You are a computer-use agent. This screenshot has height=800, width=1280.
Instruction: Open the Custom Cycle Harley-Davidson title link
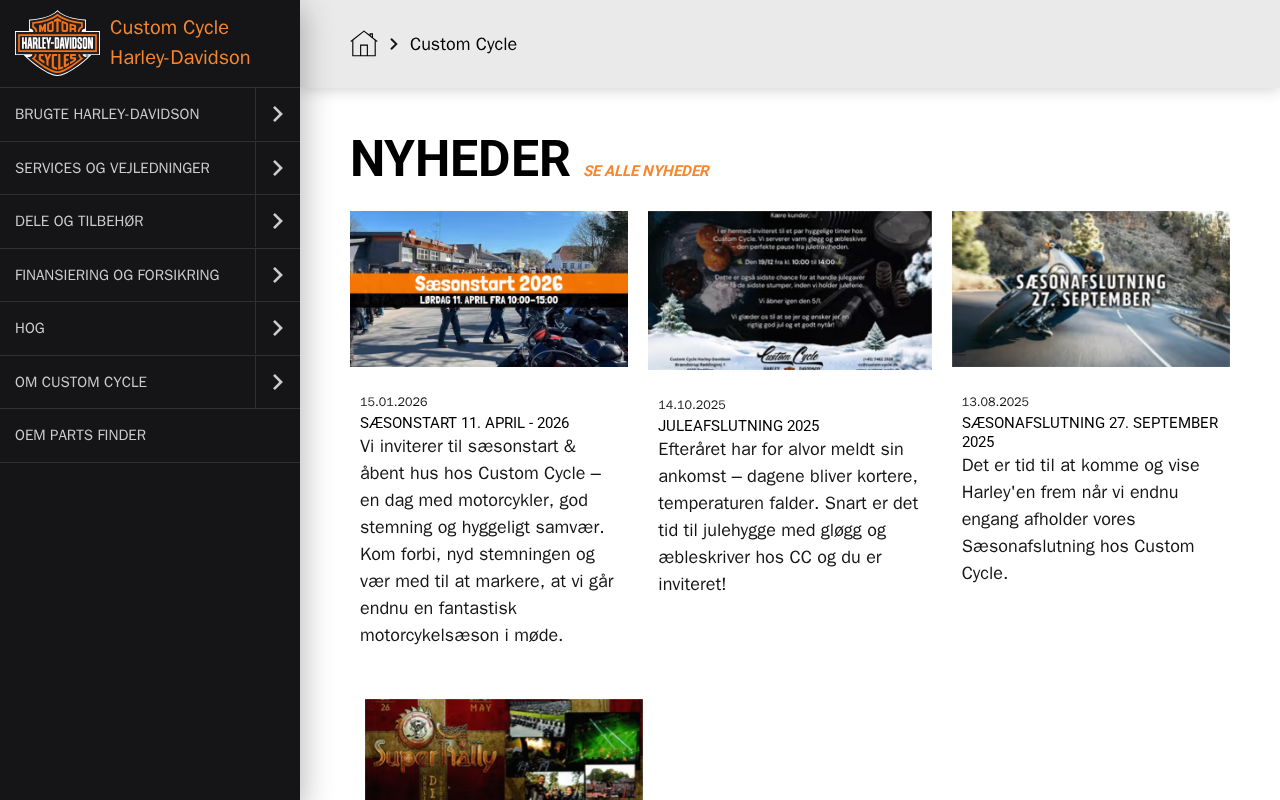pos(180,43)
